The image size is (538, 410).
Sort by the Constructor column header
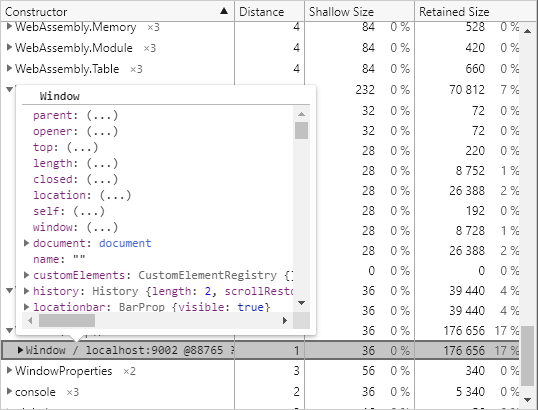point(117,12)
